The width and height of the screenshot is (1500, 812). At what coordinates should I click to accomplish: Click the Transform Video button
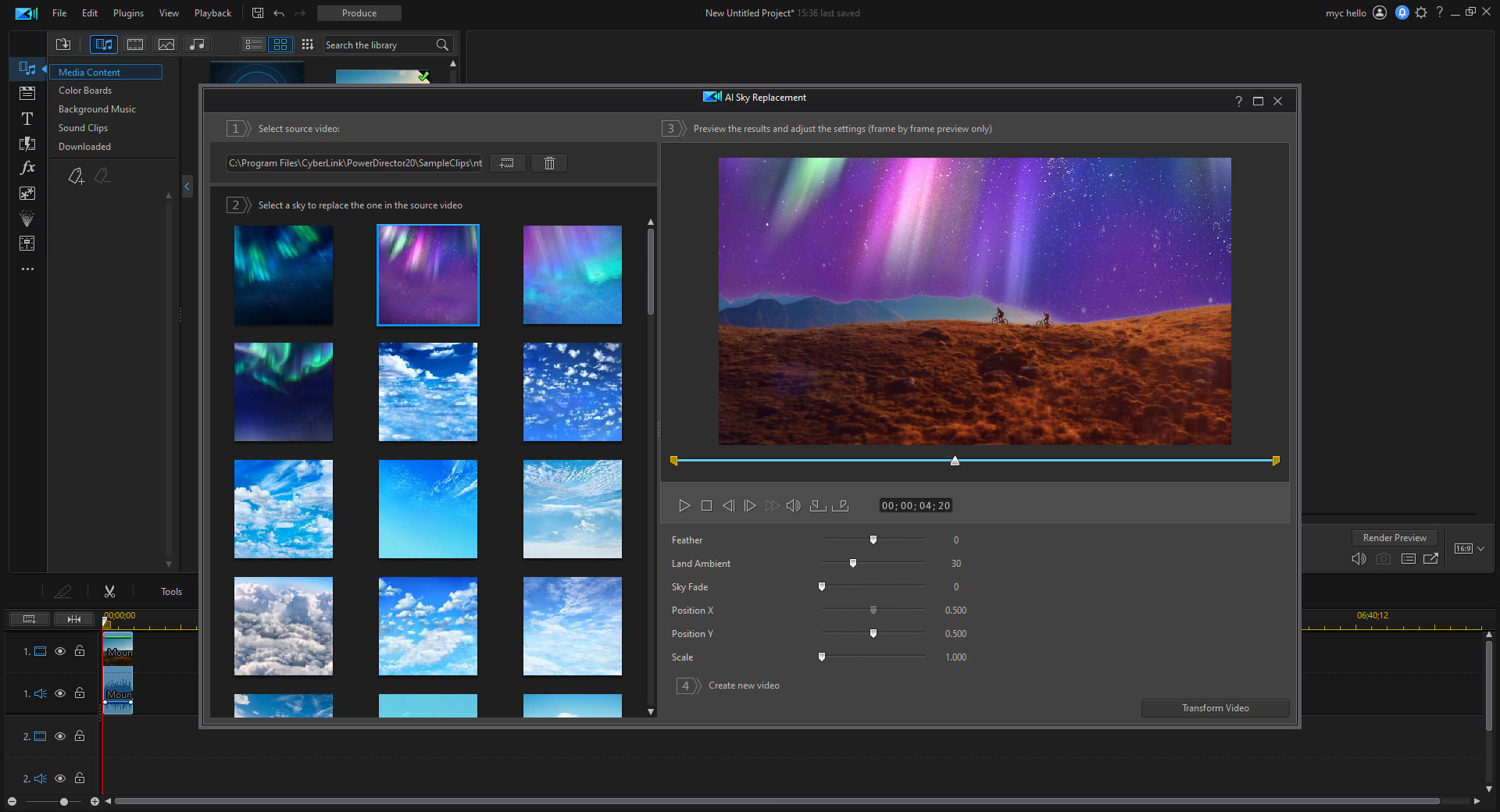click(x=1214, y=707)
